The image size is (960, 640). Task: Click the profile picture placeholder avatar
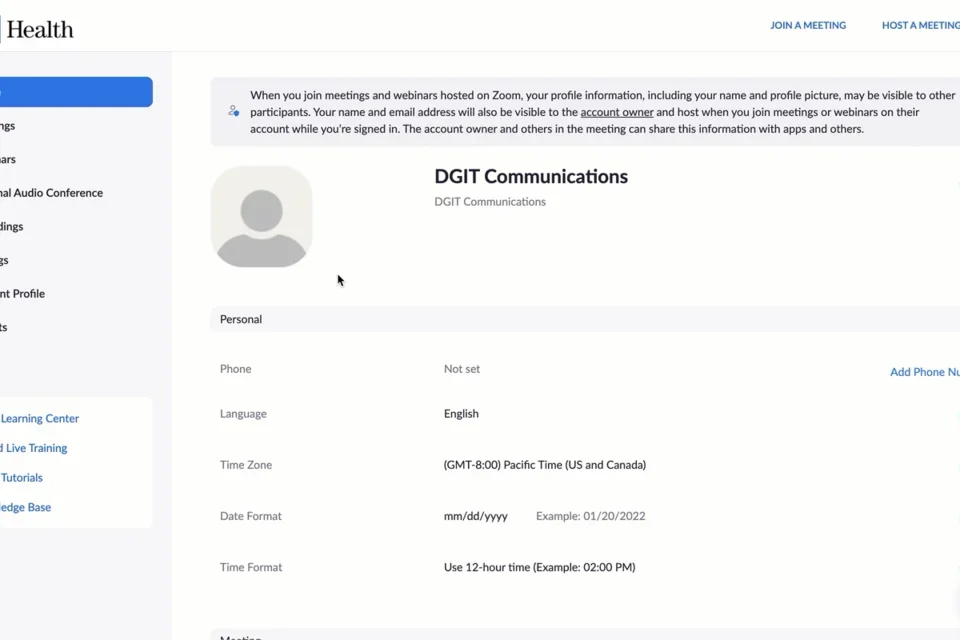pos(261,216)
